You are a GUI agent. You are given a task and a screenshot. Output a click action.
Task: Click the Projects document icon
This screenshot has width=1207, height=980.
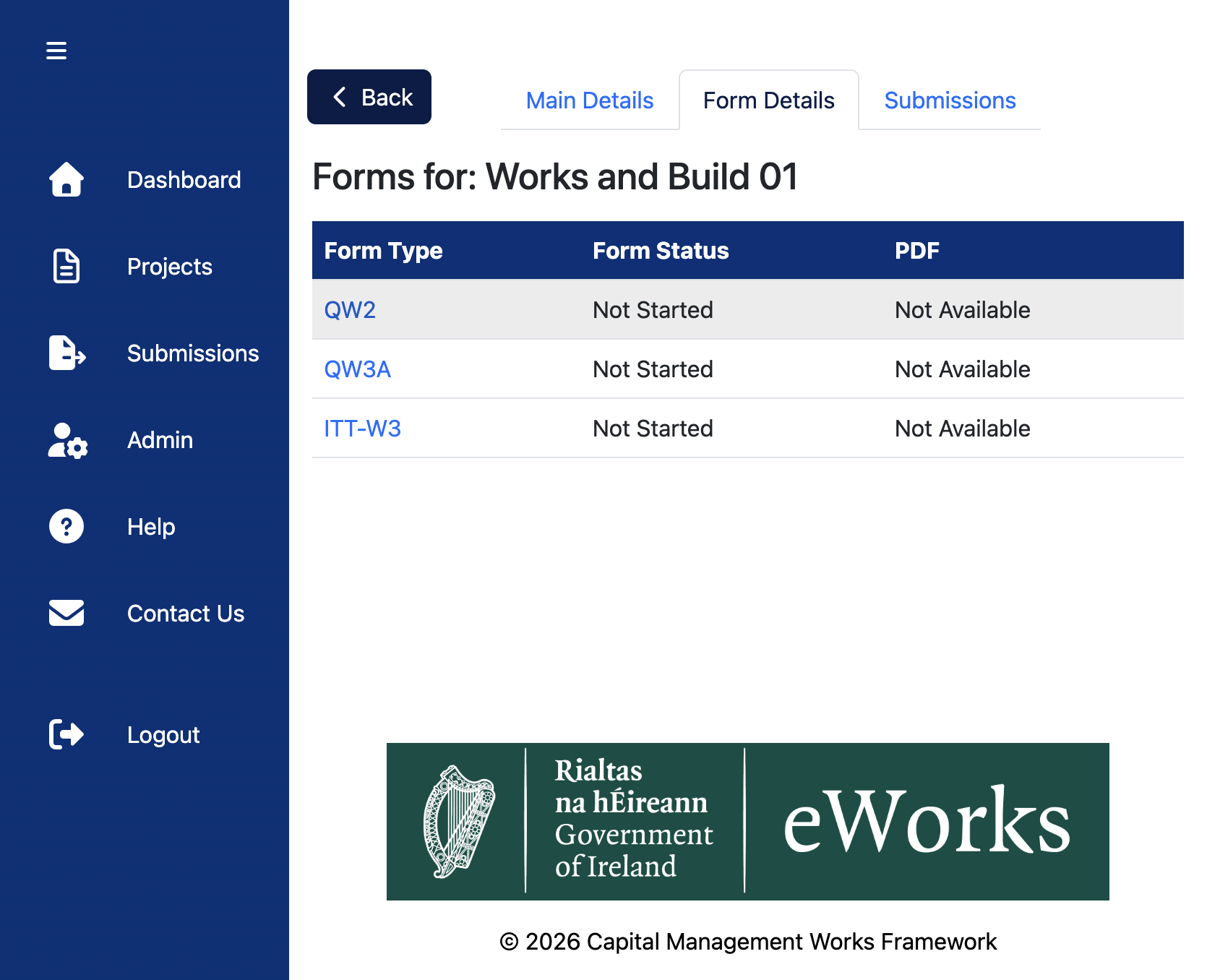[x=66, y=266]
